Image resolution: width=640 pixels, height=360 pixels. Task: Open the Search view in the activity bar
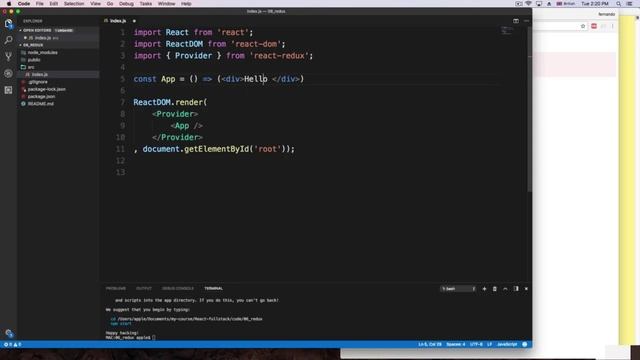click(x=9, y=40)
